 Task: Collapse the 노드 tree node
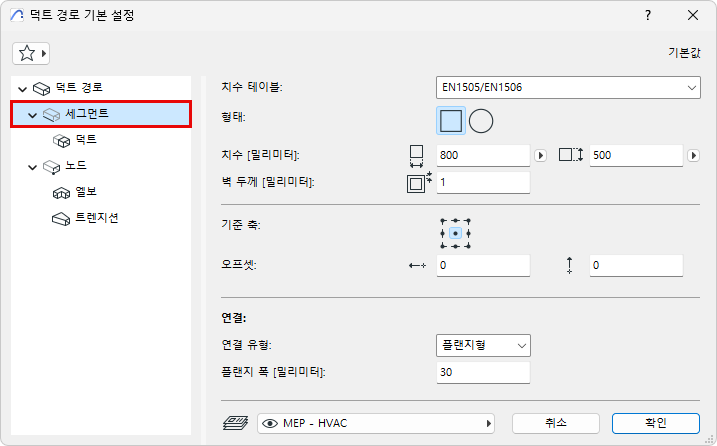[32, 167]
